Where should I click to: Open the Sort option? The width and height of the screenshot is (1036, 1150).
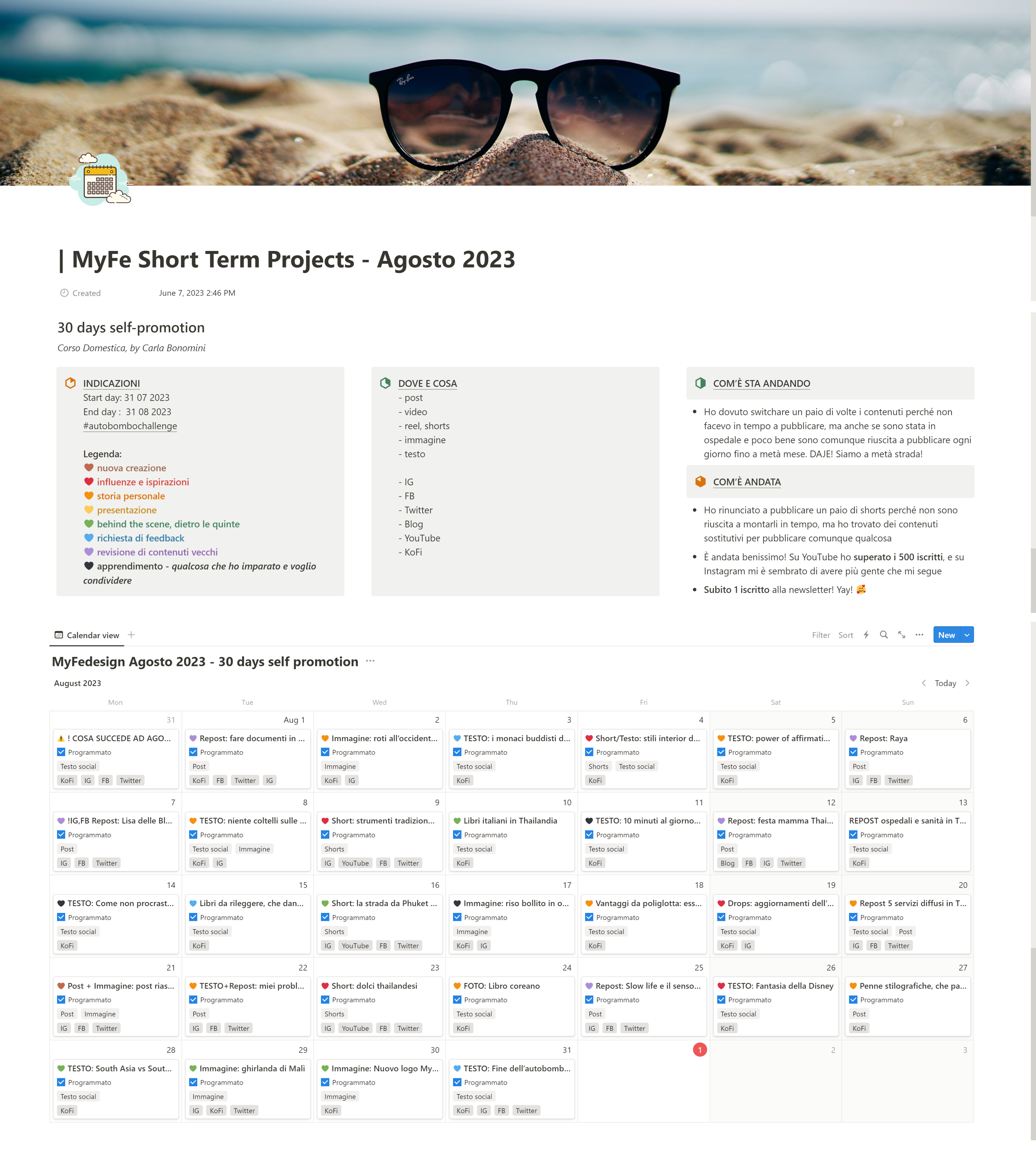(x=845, y=634)
